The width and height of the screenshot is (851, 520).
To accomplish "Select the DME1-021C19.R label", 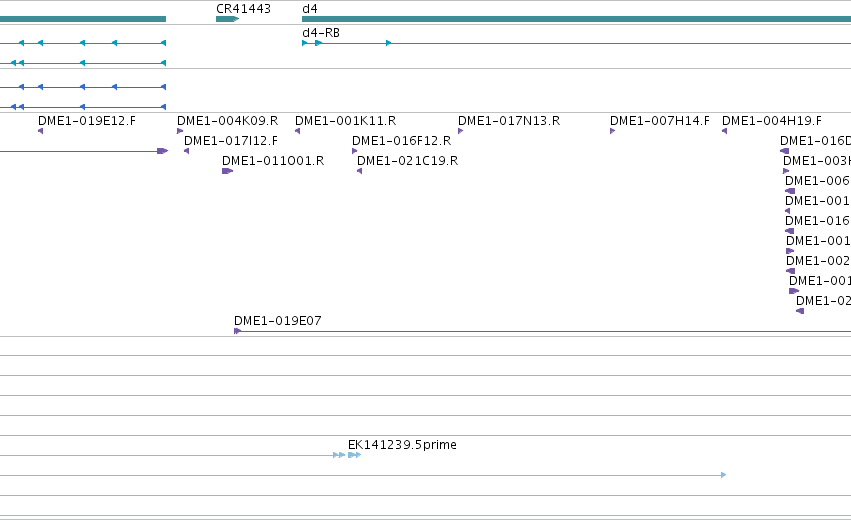I will pyautogui.click(x=408, y=161).
